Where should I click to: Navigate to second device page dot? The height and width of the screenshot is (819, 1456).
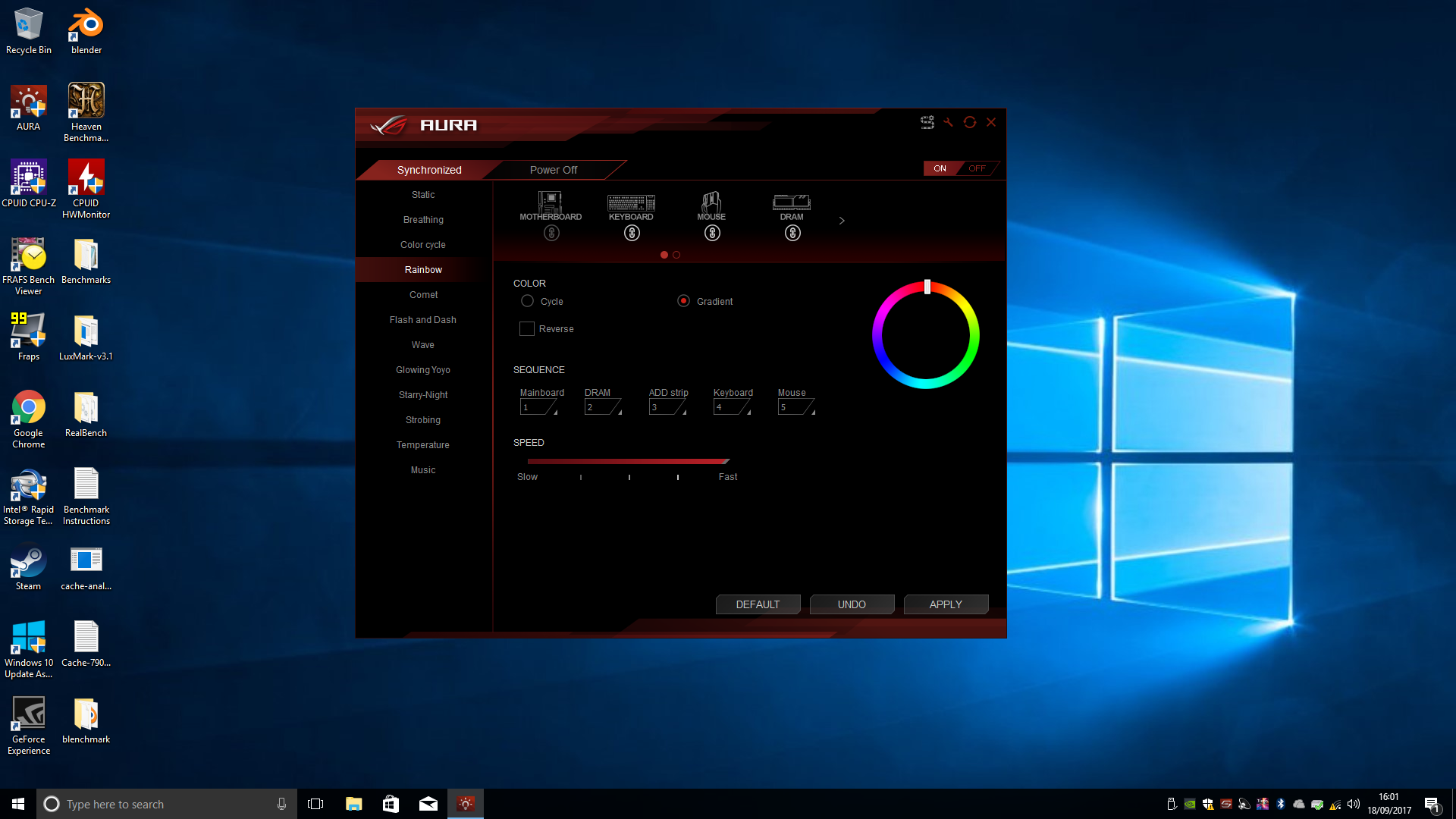[676, 255]
